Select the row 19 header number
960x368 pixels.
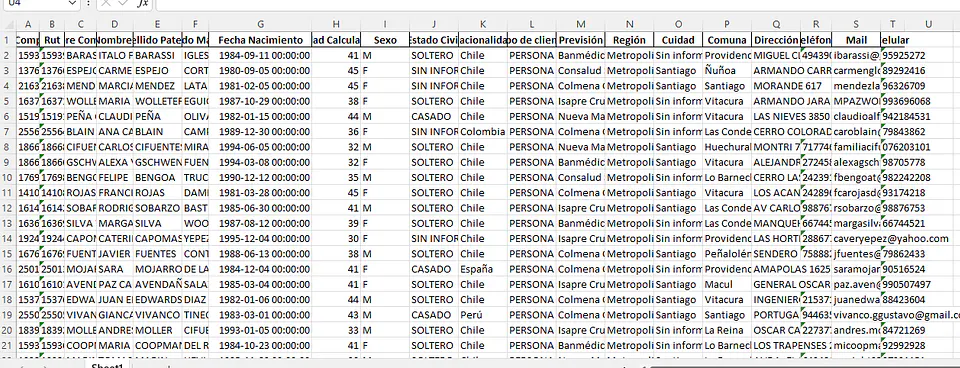coord(7,315)
